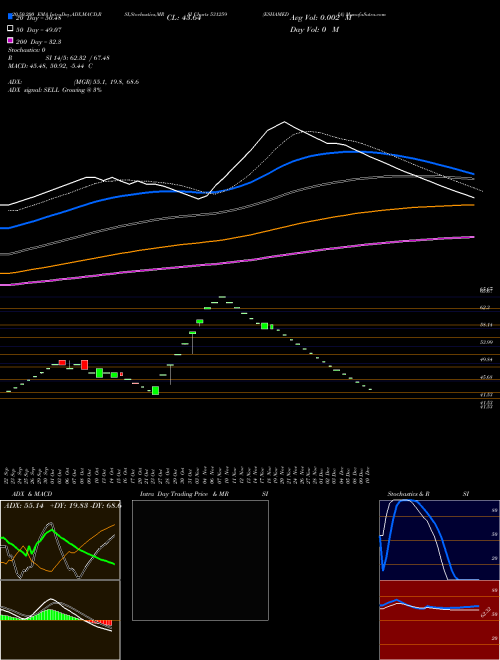Screen dimensions: 500x660
Task: Click the 52.99 price axis label
Action: [x=486, y=342]
